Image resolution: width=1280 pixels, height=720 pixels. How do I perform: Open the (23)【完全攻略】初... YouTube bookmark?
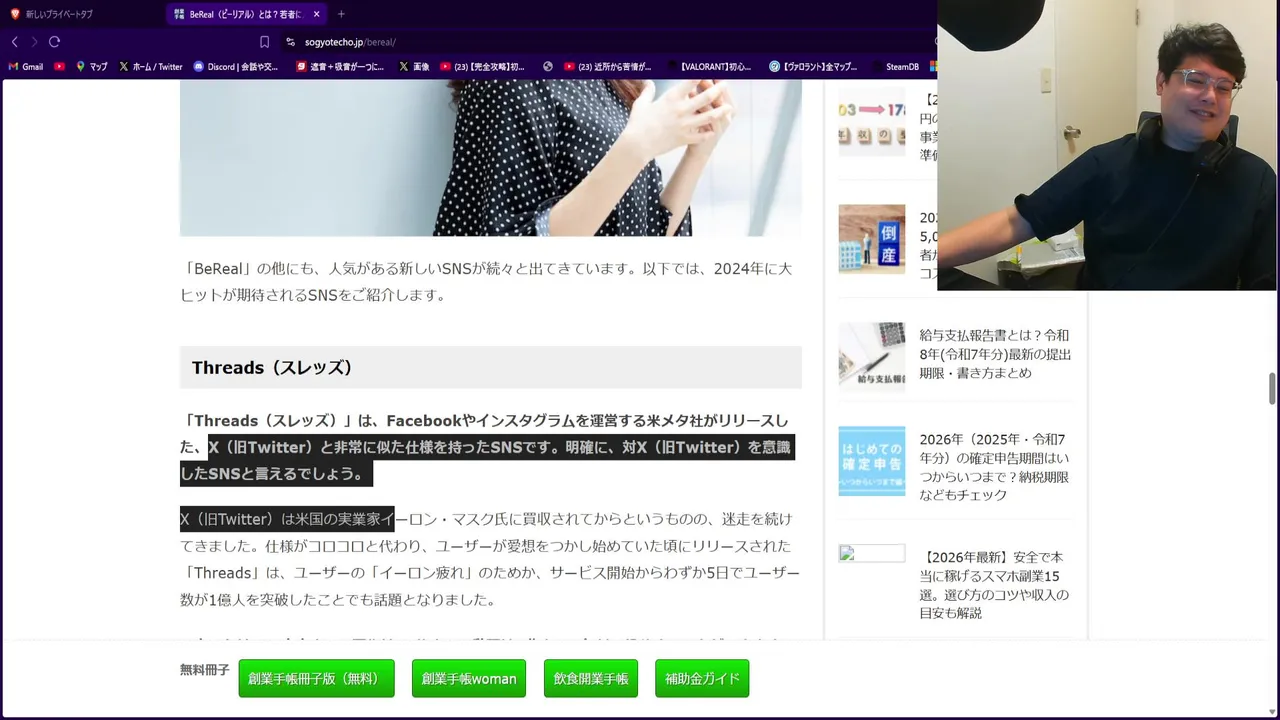point(482,67)
